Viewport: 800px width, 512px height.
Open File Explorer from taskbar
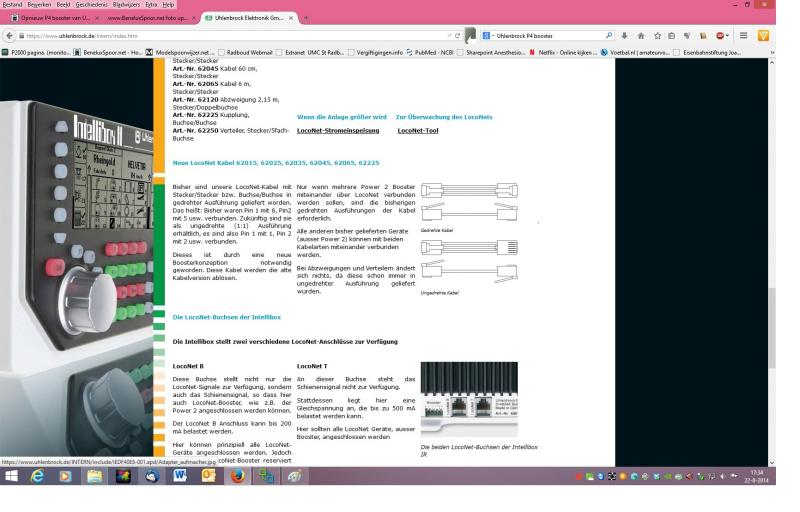point(94,476)
